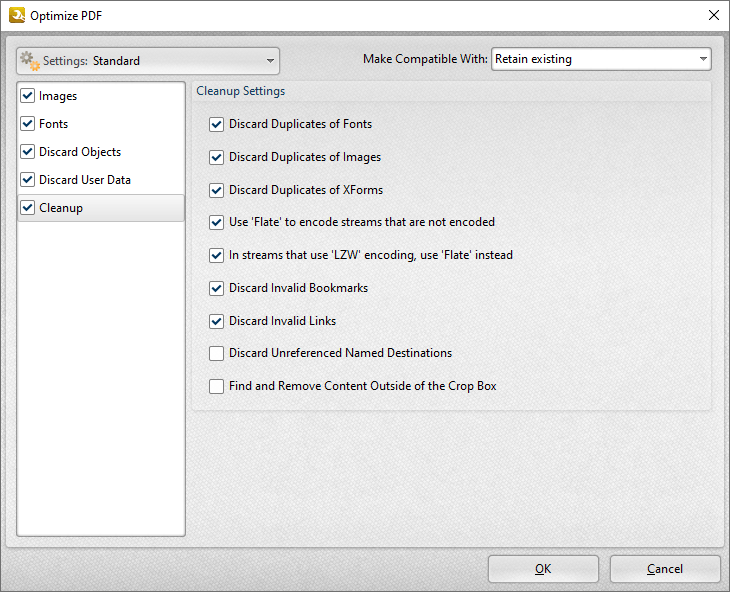Uncheck Discard Duplicates of Fonts
The height and width of the screenshot is (592, 730).
(x=216, y=124)
